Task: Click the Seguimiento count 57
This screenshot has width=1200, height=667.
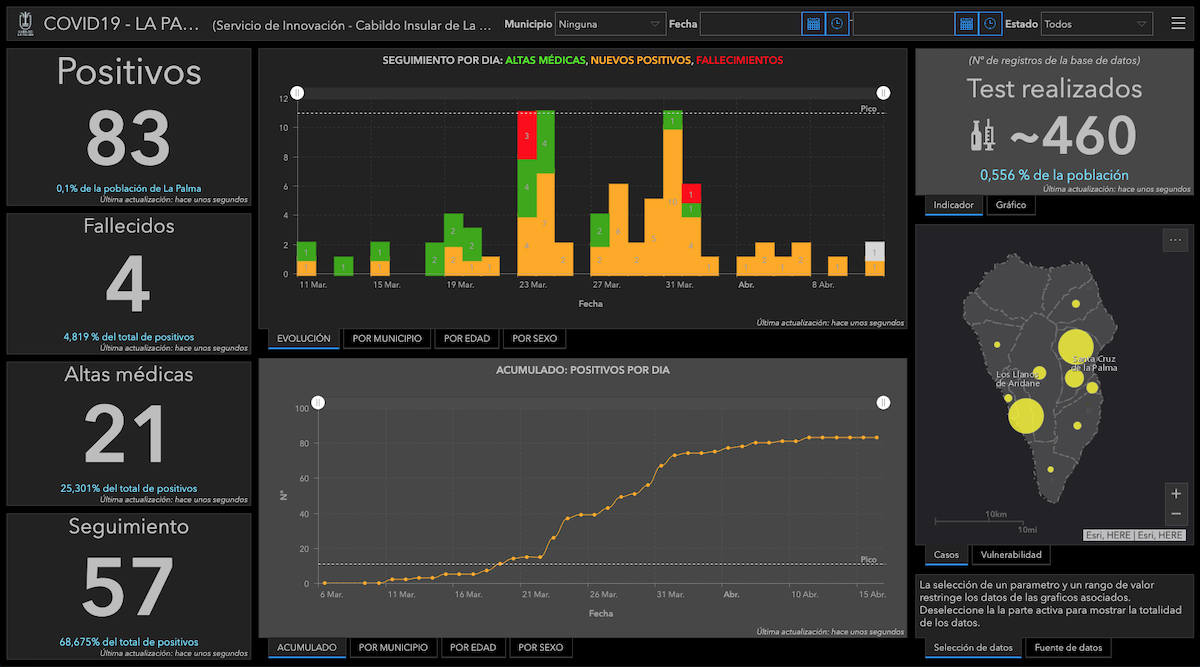Action: tap(129, 586)
